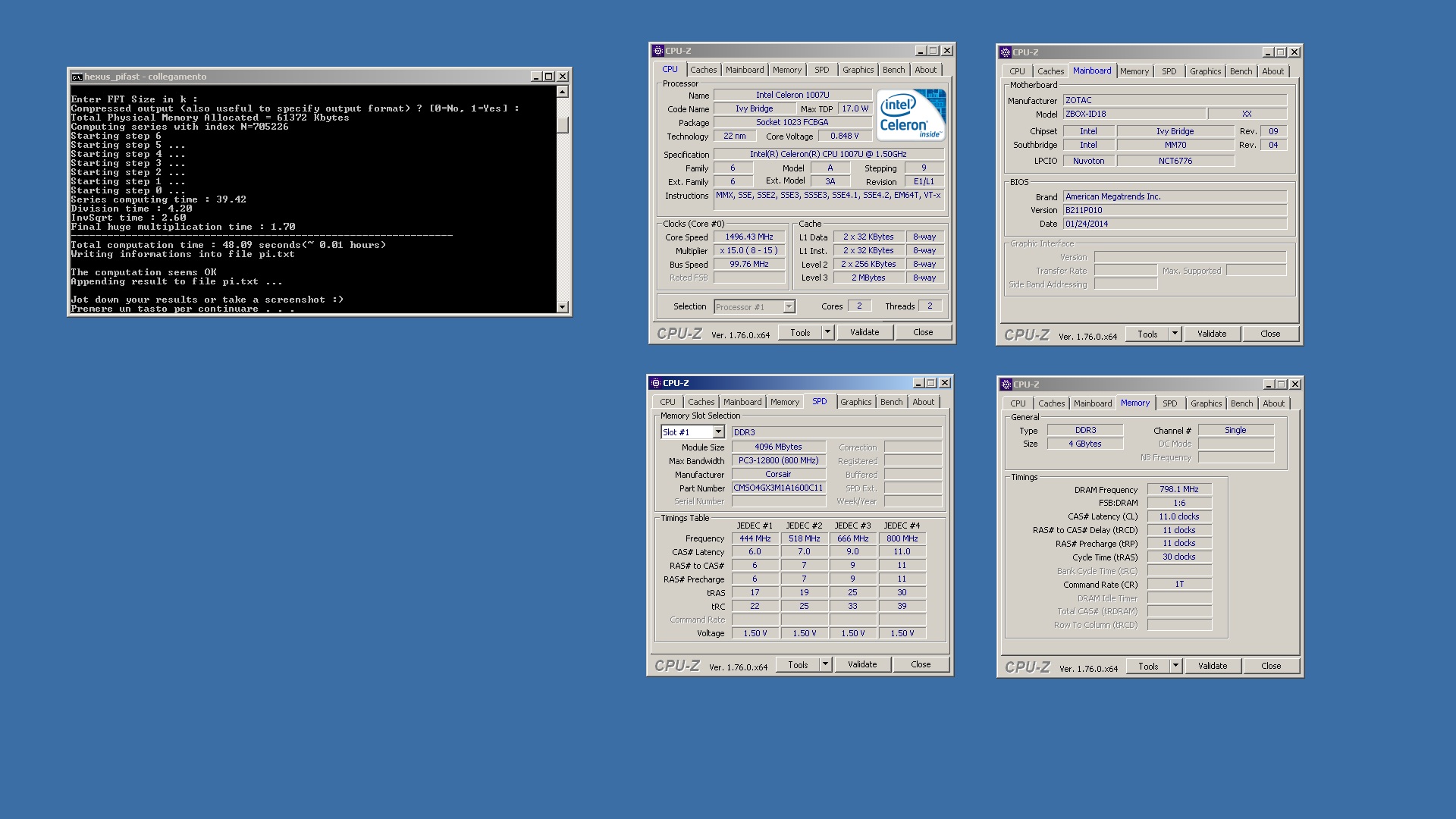Click the Corsair manufacturer field
The image size is (1456, 819).
779,474
